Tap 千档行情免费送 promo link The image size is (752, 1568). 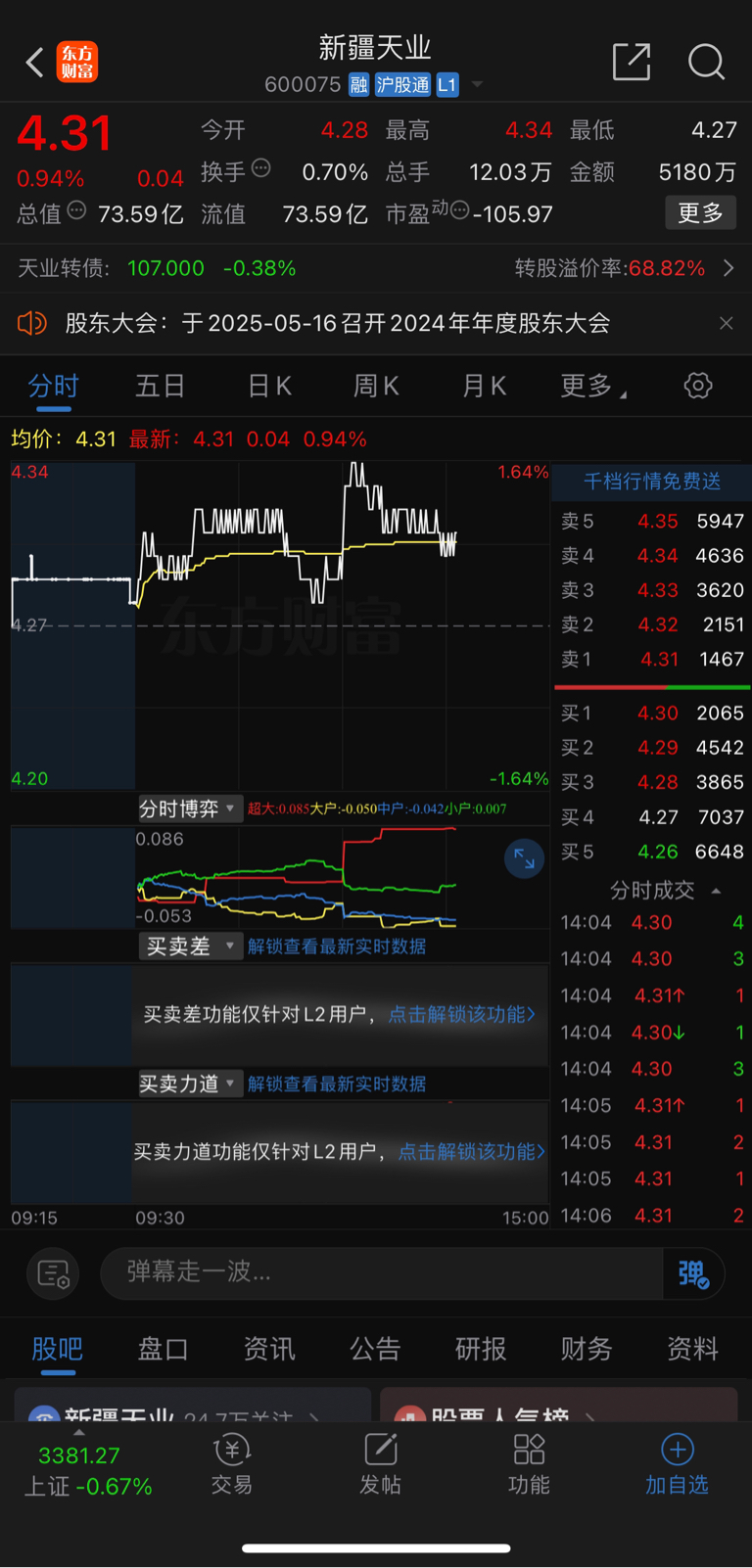click(652, 481)
